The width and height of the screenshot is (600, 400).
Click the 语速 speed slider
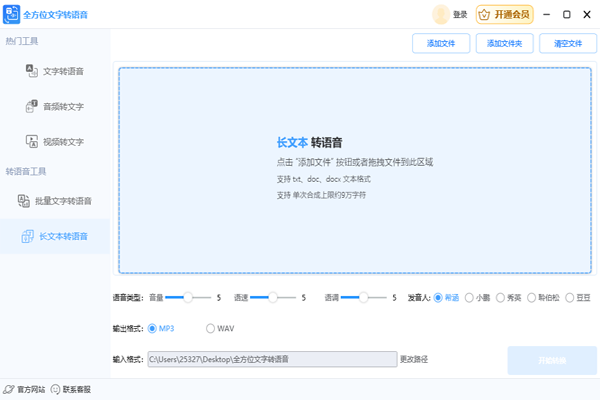(x=273, y=297)
